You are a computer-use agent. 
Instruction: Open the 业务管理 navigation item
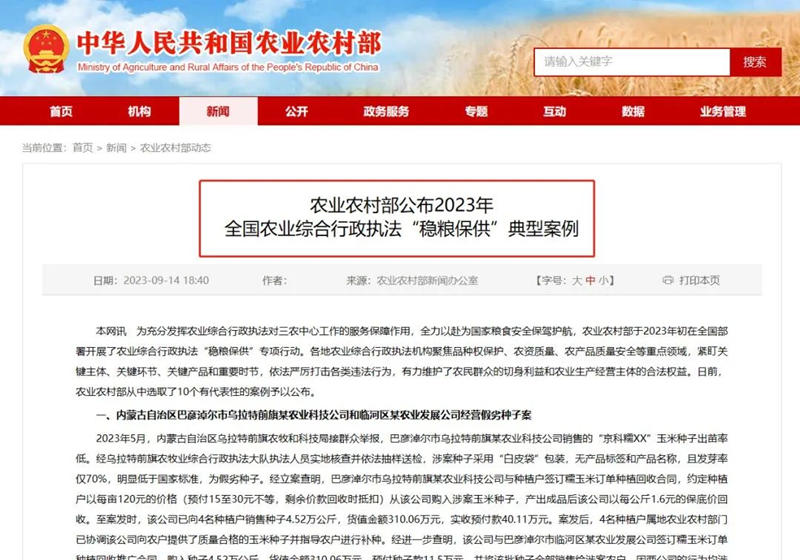(x=721, y=111)
